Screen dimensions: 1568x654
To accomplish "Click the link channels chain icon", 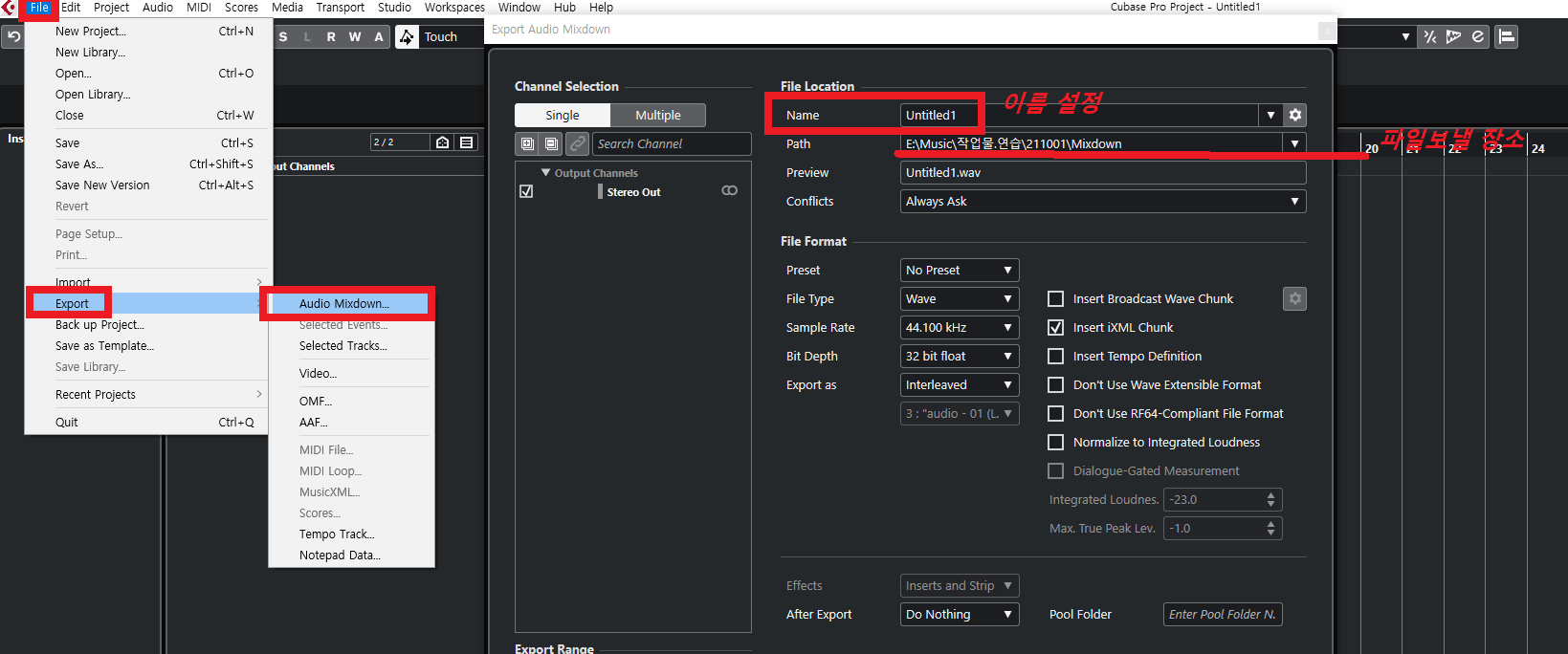I will [577, 143].
